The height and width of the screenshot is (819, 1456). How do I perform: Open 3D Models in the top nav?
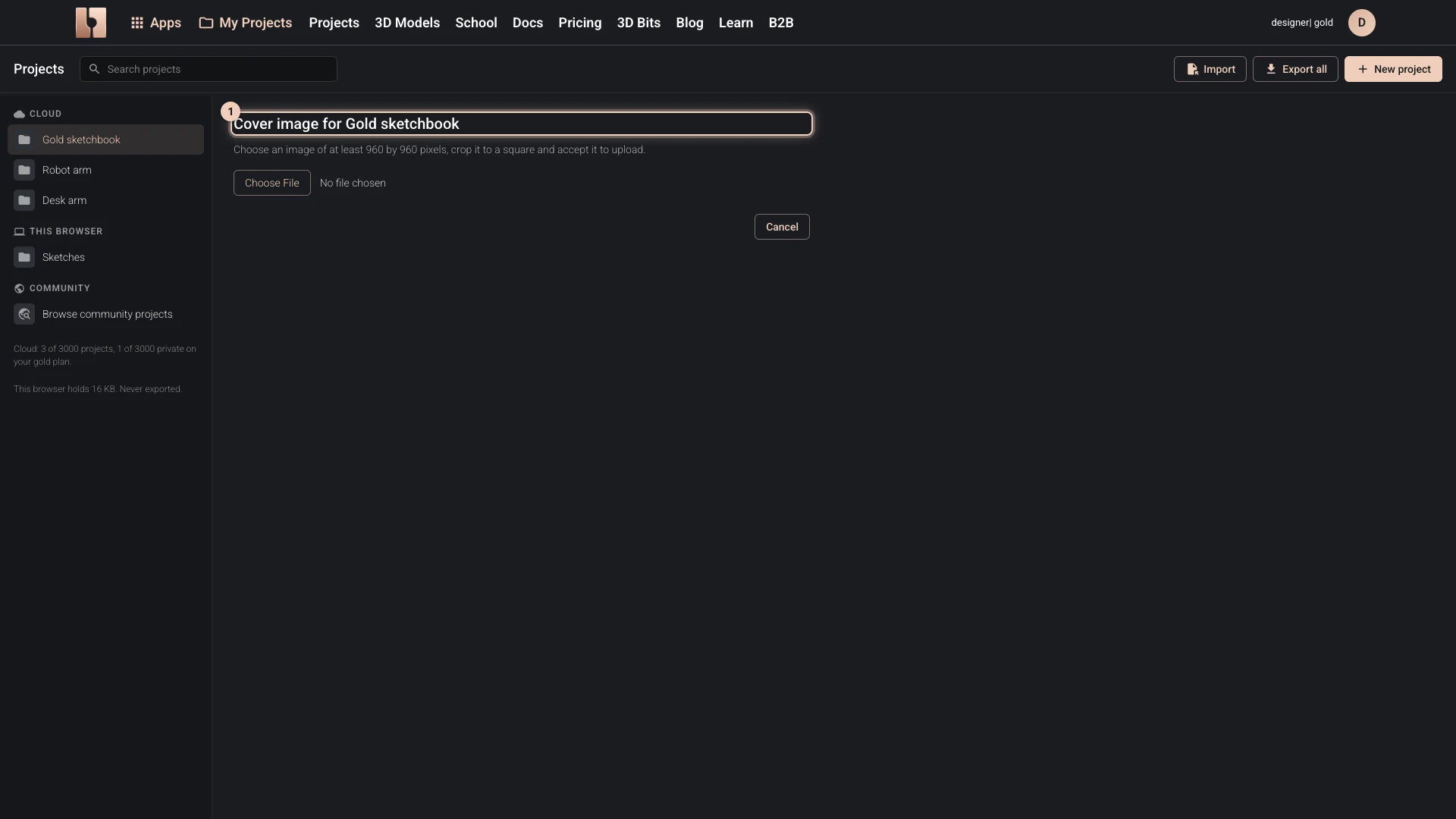(407, 23)
